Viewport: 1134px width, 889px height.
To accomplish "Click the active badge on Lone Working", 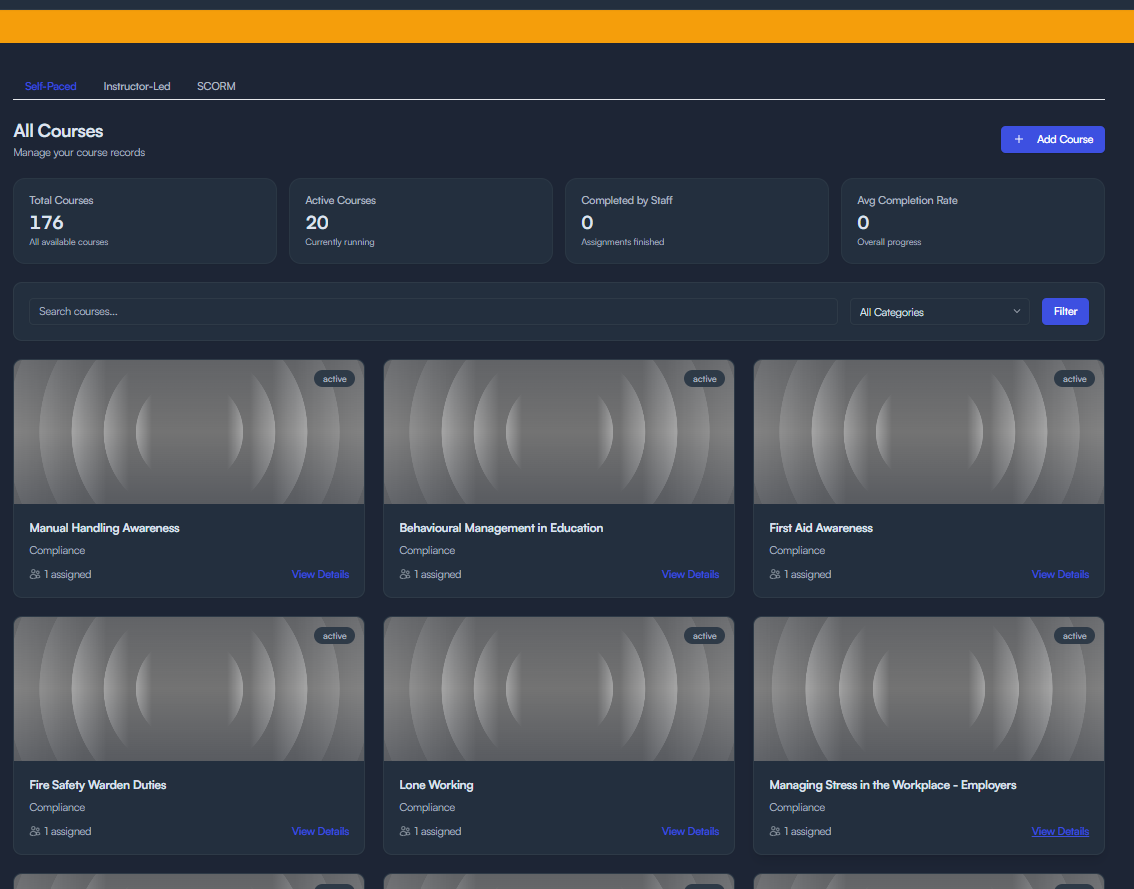I will [704, 636].
